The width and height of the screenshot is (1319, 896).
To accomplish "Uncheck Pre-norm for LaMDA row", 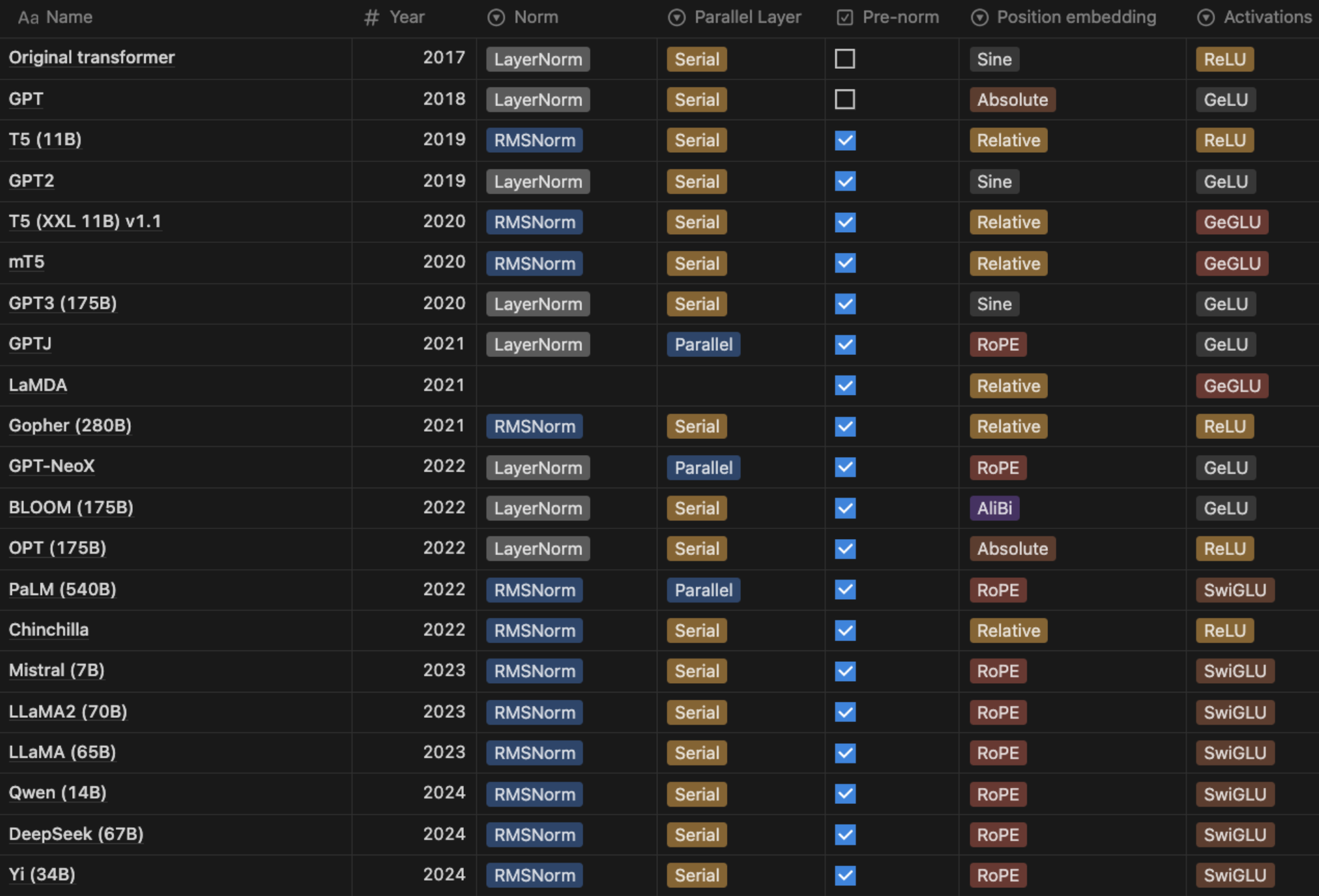I will pos(845,386).
